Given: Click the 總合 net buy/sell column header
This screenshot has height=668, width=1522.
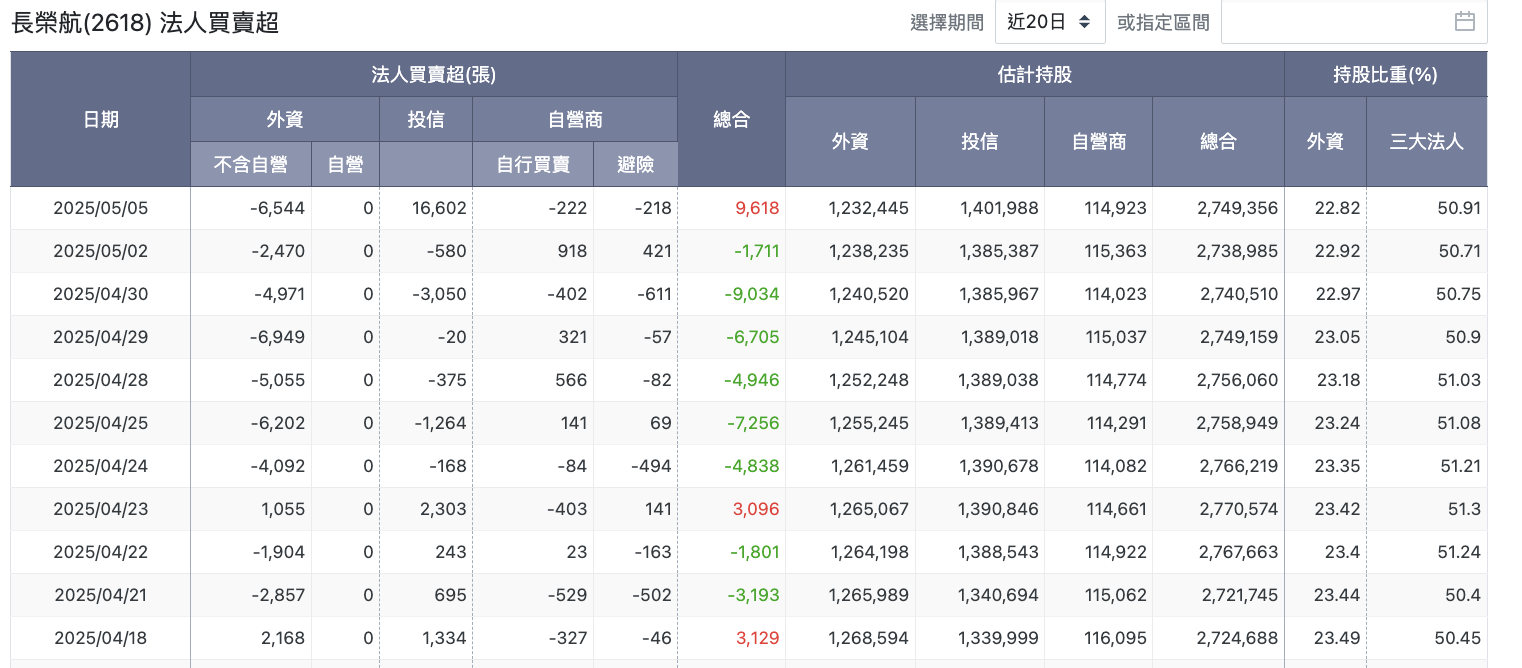Looking at the screenshot, I should pyautogui.click(x=732, y=119).
